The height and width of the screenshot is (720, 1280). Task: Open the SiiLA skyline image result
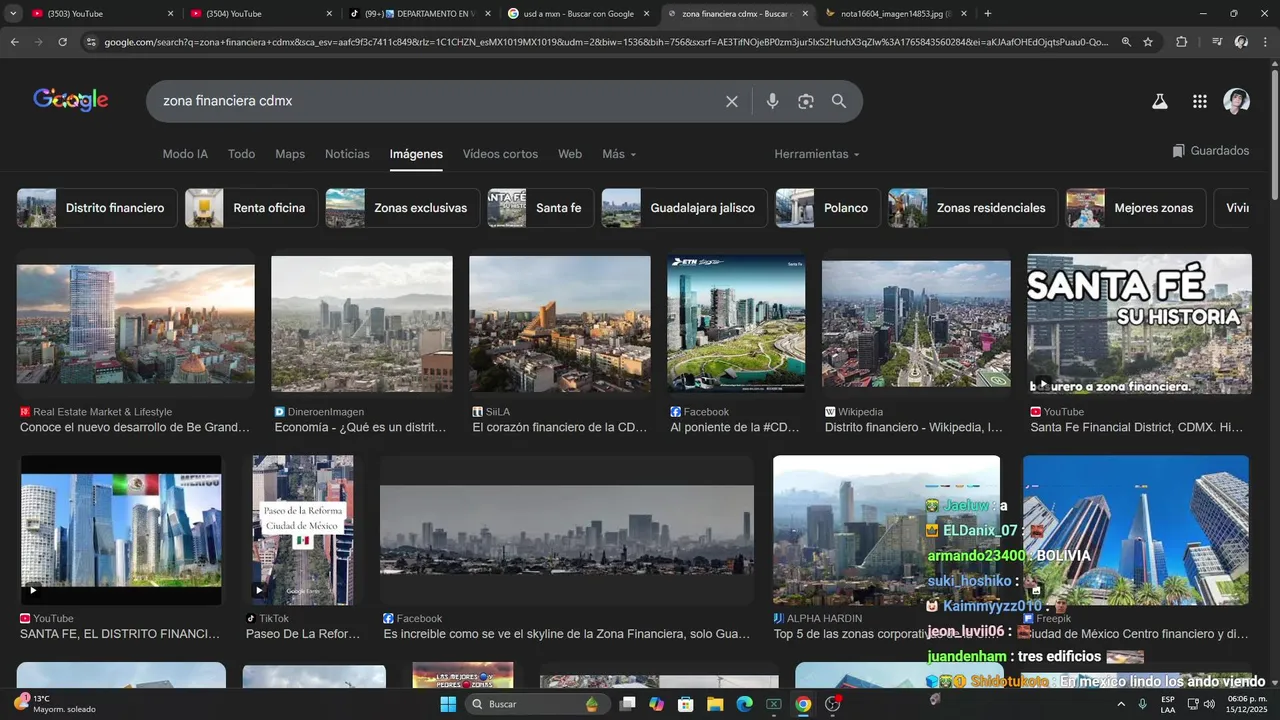[560, 324]
